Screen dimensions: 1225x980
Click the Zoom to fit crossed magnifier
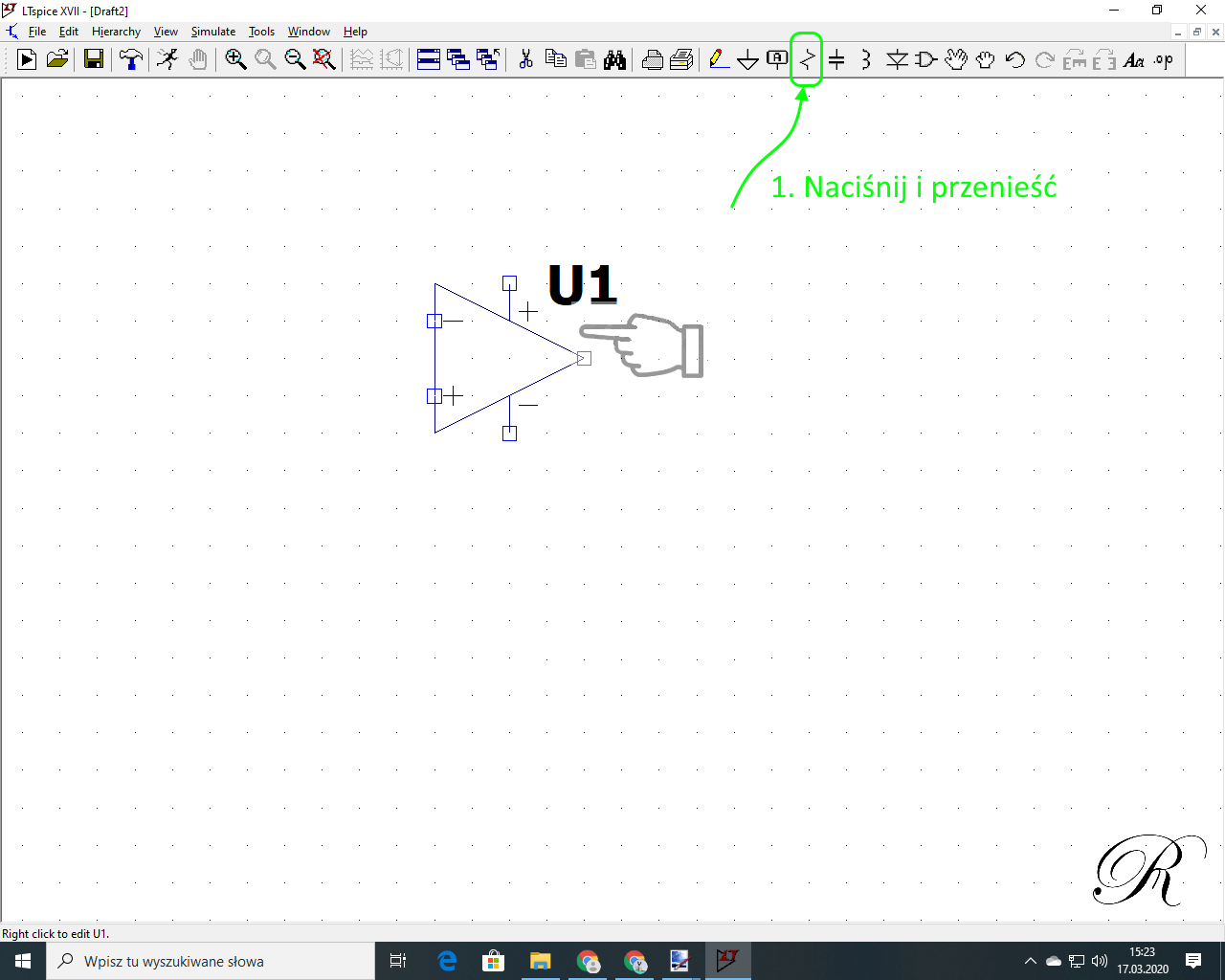pyautogui.click(x=324, y=60)
